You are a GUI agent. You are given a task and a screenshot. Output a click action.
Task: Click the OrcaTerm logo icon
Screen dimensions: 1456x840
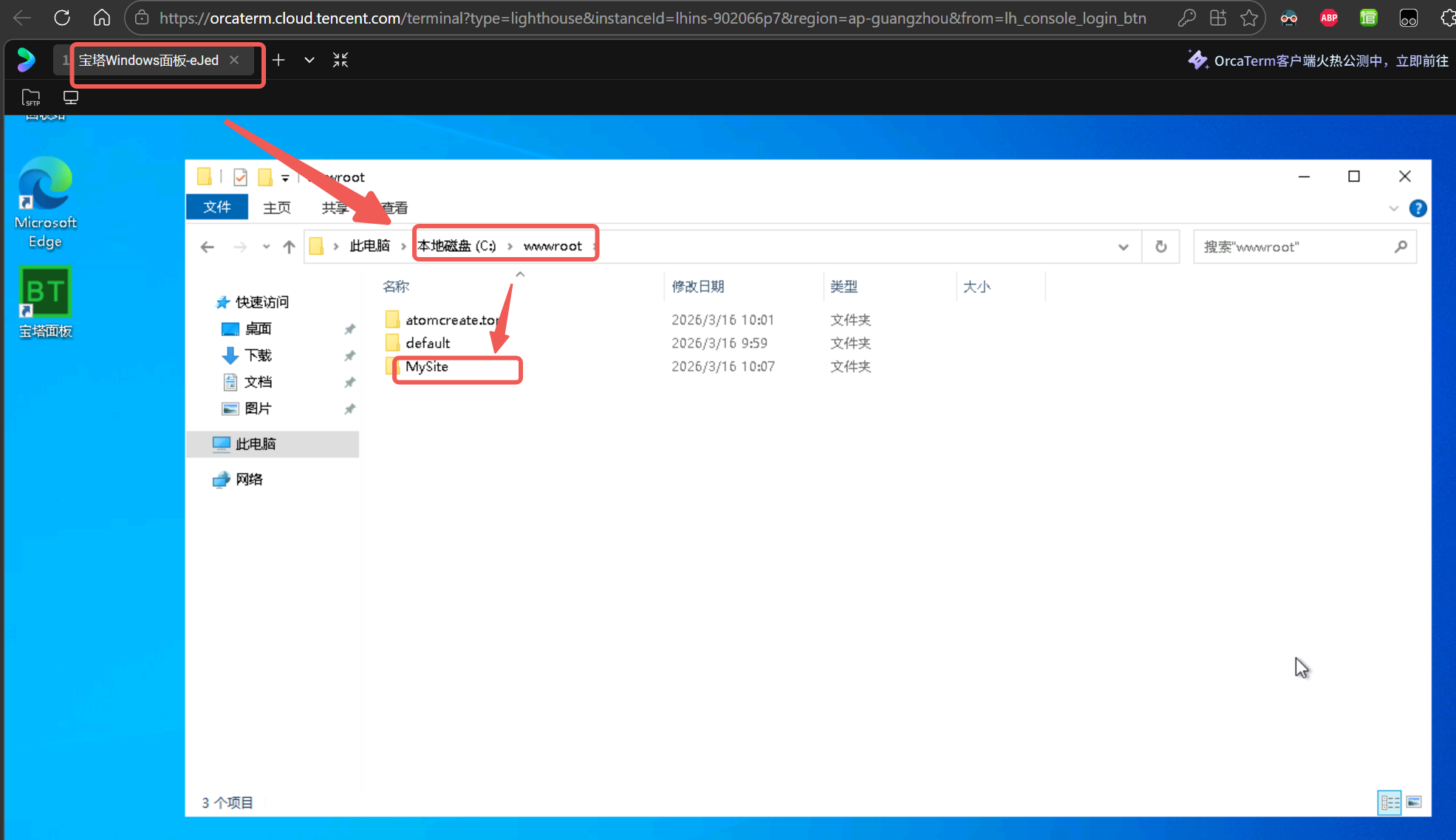27,60
